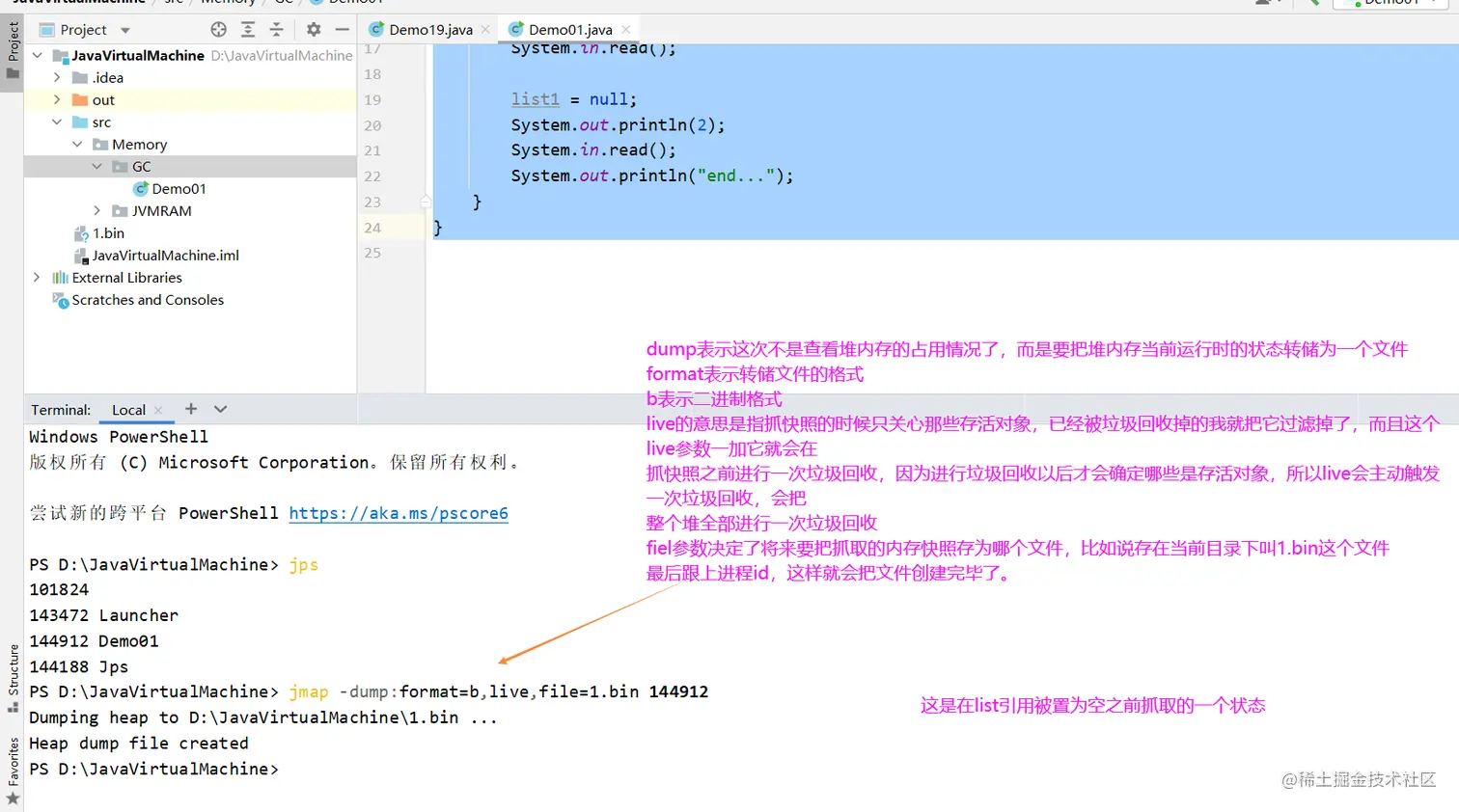The image size is (1459, 812).
Task: Select External Libraries row
Action: tap(190, 278)
